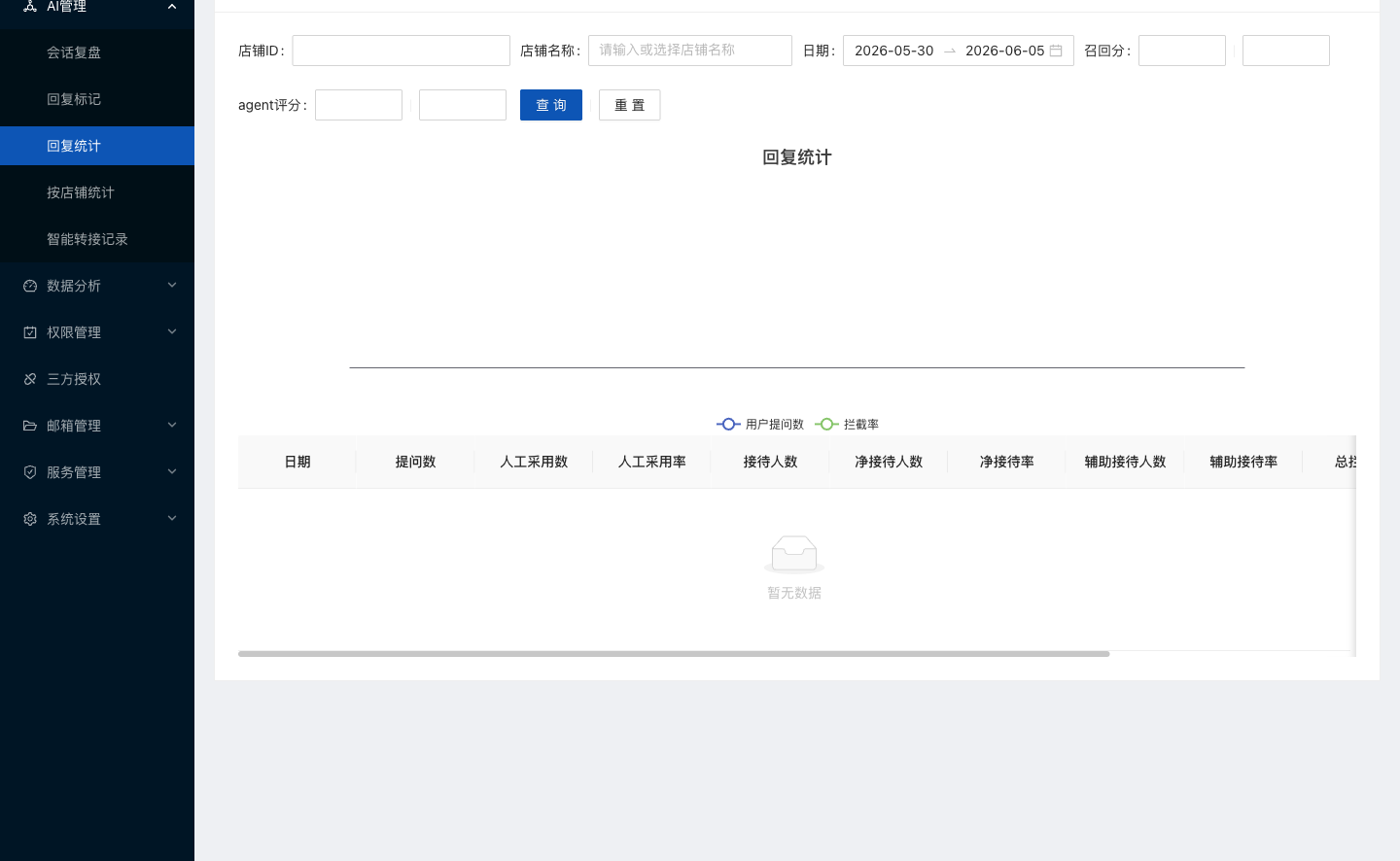1400x861 pixels.
Task: Click the 辅助接待率 column header
Action: coord(1243,462)
